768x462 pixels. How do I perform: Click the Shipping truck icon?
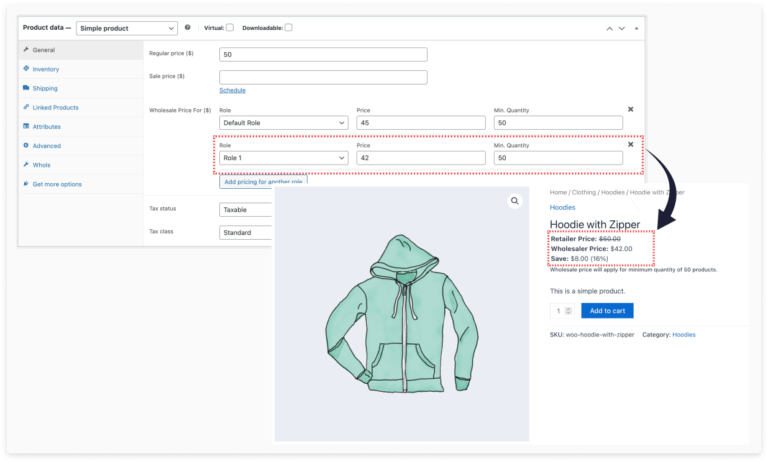point(26,88)
